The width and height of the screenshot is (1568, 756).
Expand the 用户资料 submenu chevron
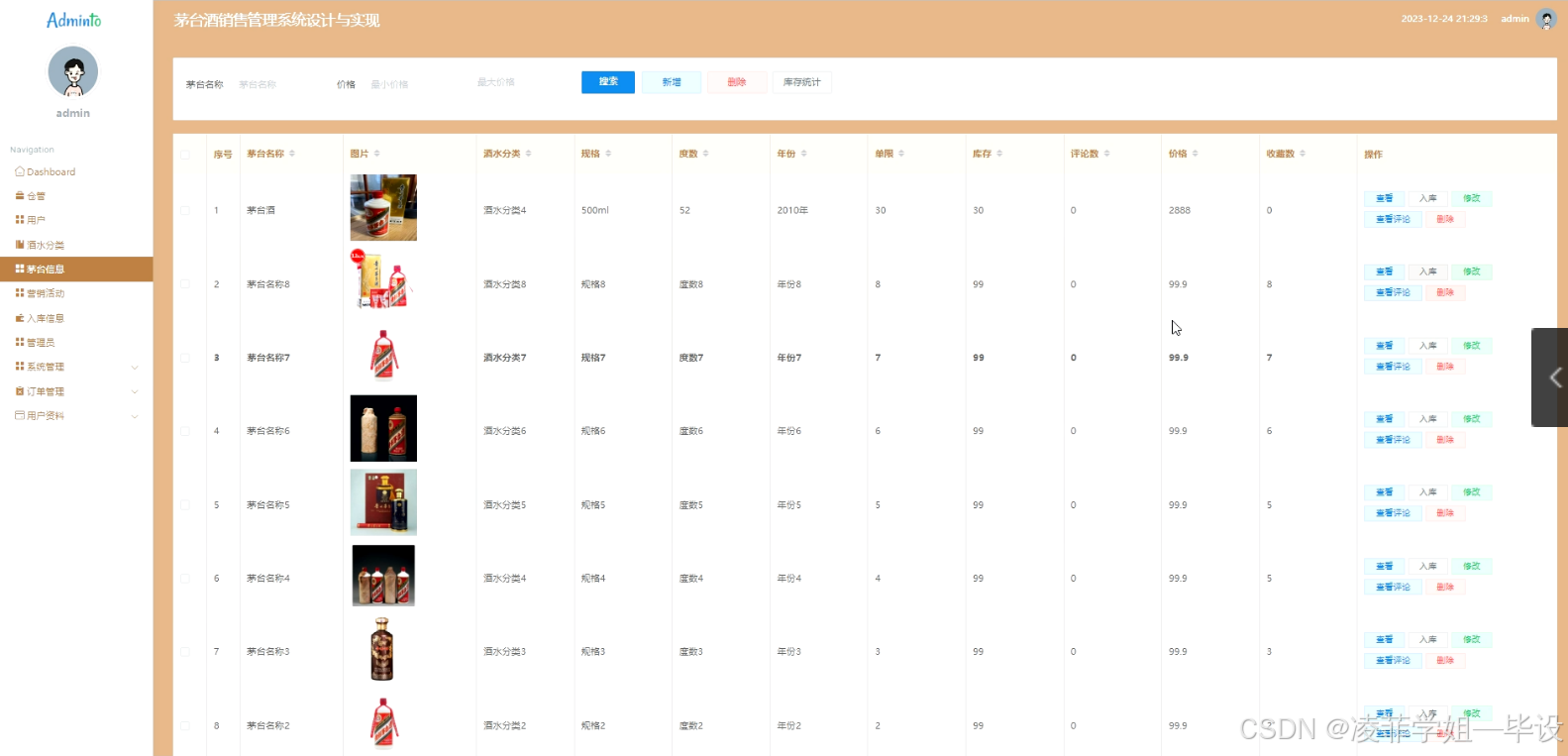tap(135, 416)
